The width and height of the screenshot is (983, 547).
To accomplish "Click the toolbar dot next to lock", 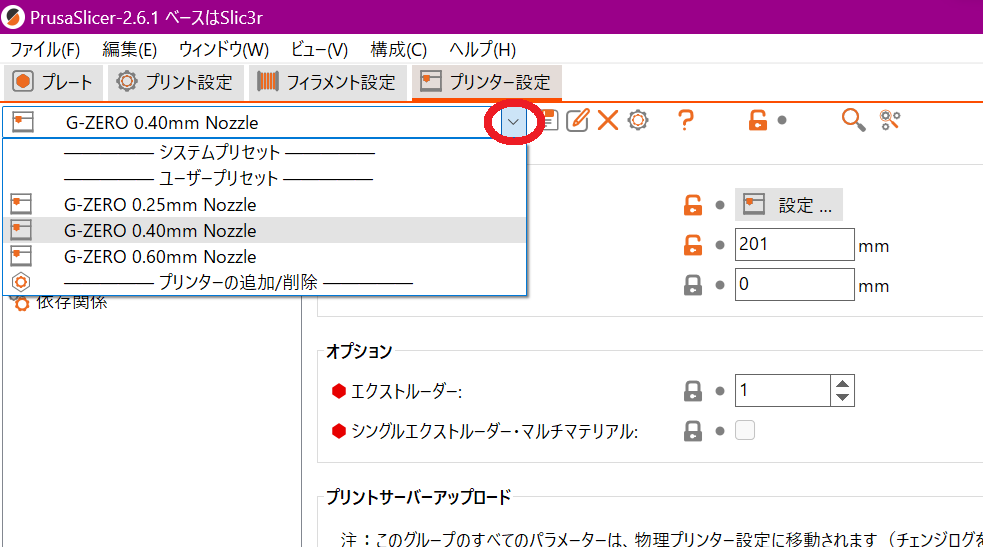I will [782, 120].
